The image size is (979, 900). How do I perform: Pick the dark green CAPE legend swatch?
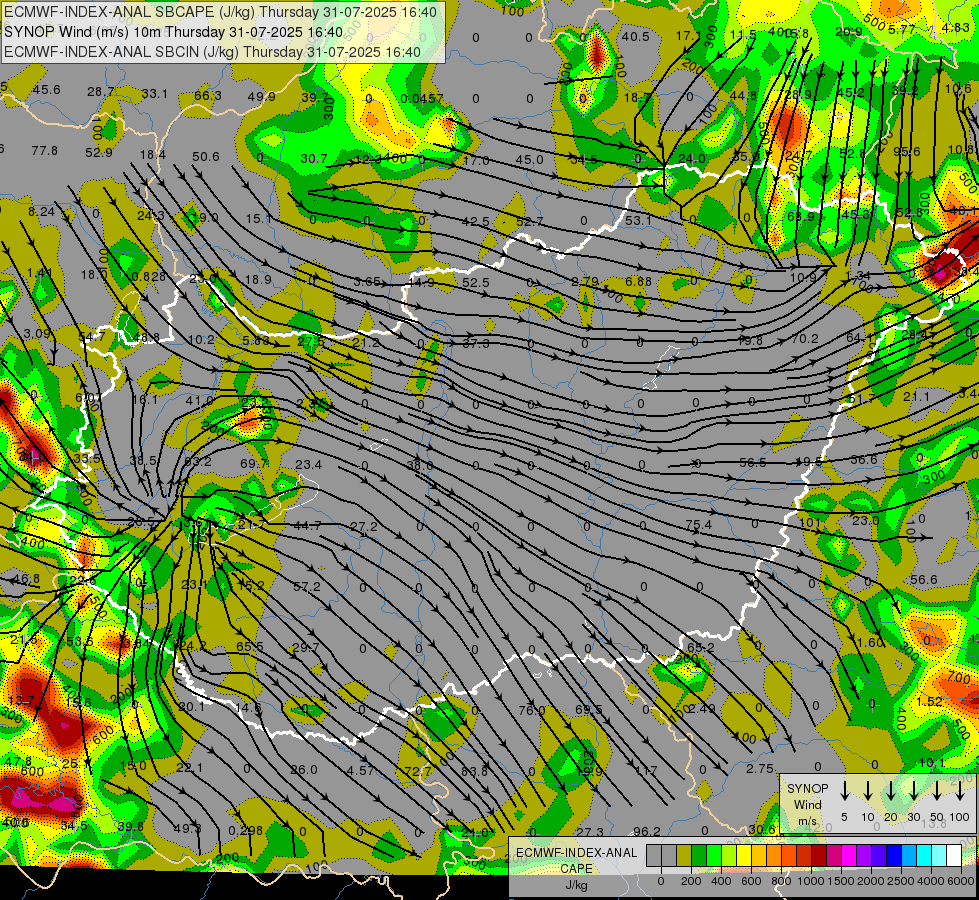coord(699,855)
